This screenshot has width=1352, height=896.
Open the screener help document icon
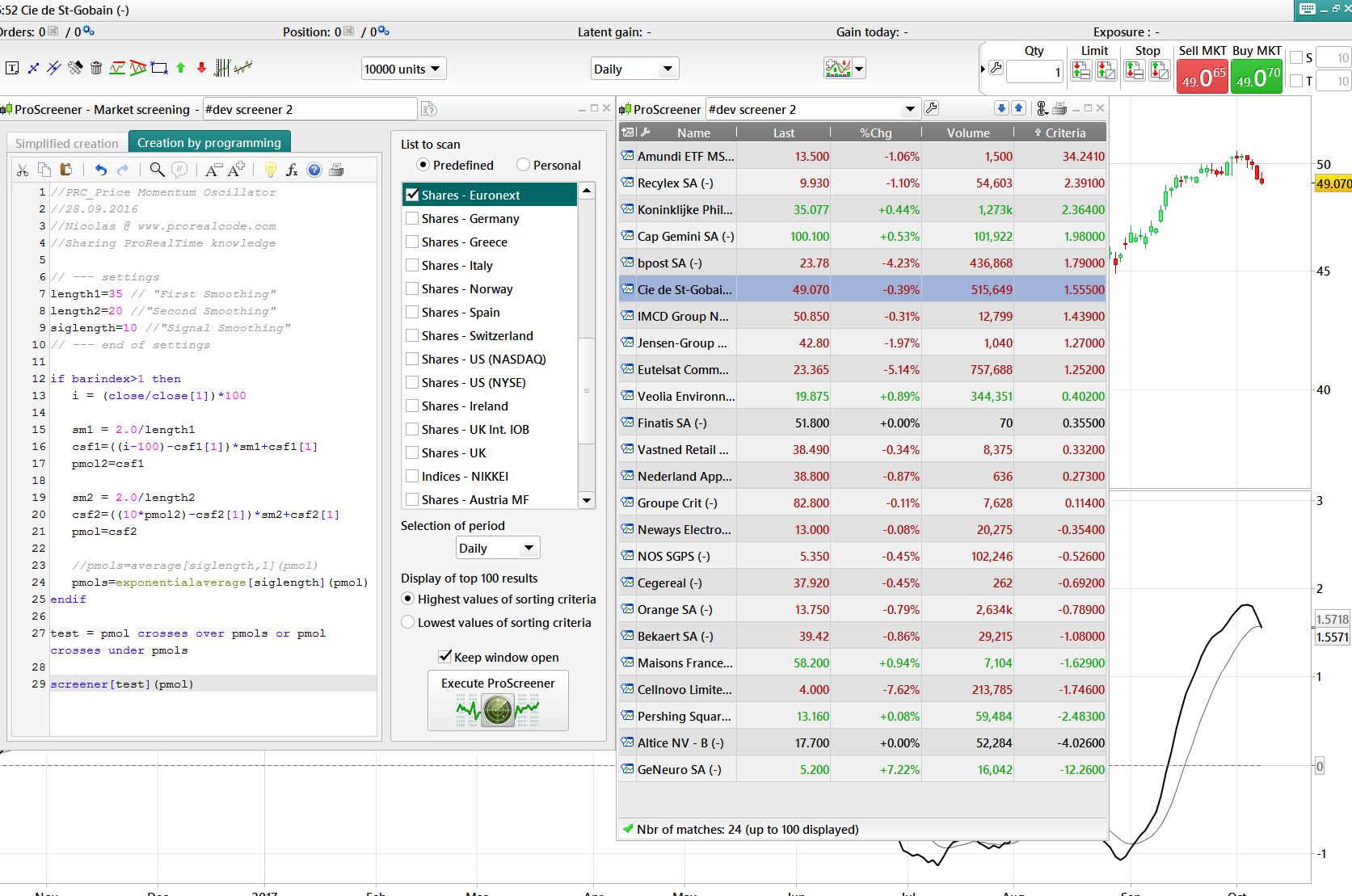click(429, 109)
